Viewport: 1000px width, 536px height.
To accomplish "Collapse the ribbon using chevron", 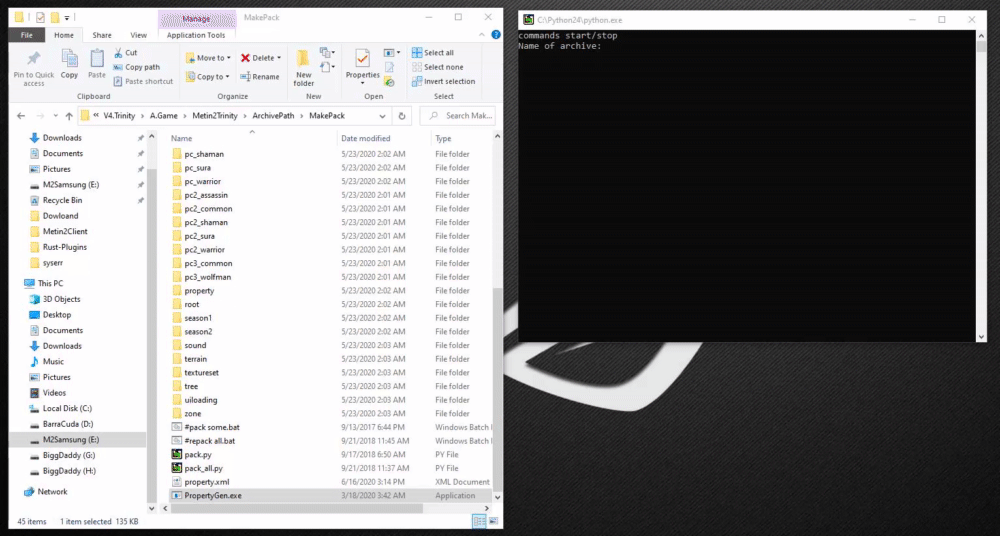I will click(483, 35).
